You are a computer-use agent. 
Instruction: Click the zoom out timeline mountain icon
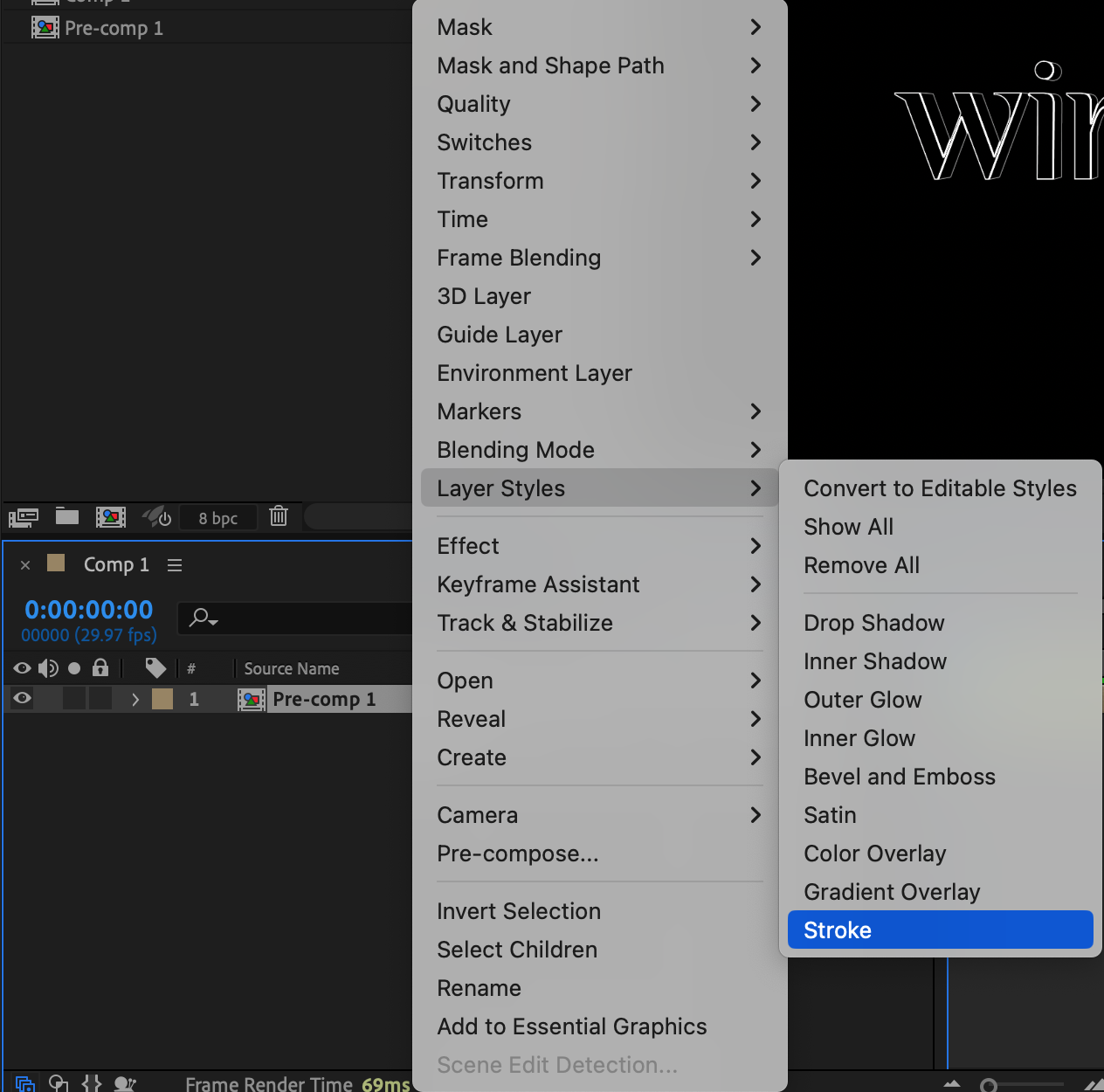[x=952, y=1084]
